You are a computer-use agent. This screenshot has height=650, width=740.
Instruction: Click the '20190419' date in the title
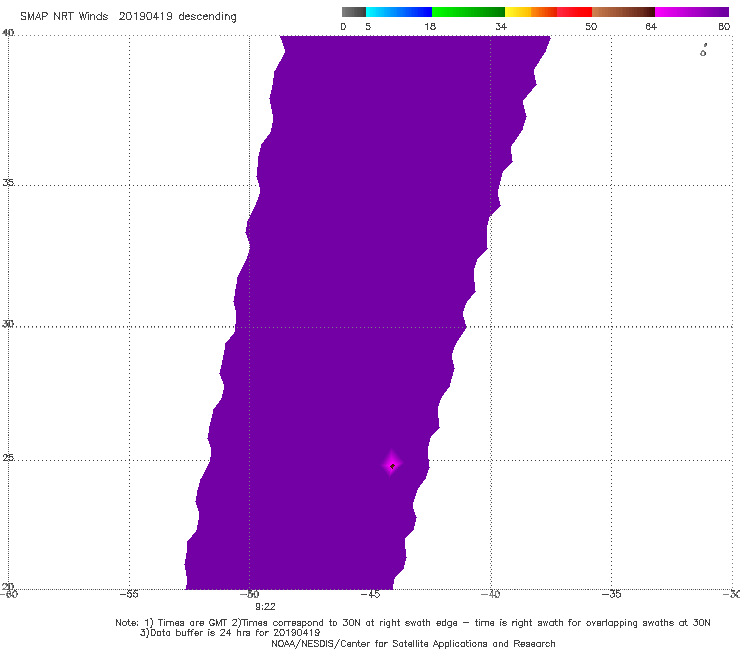point(145,16)
